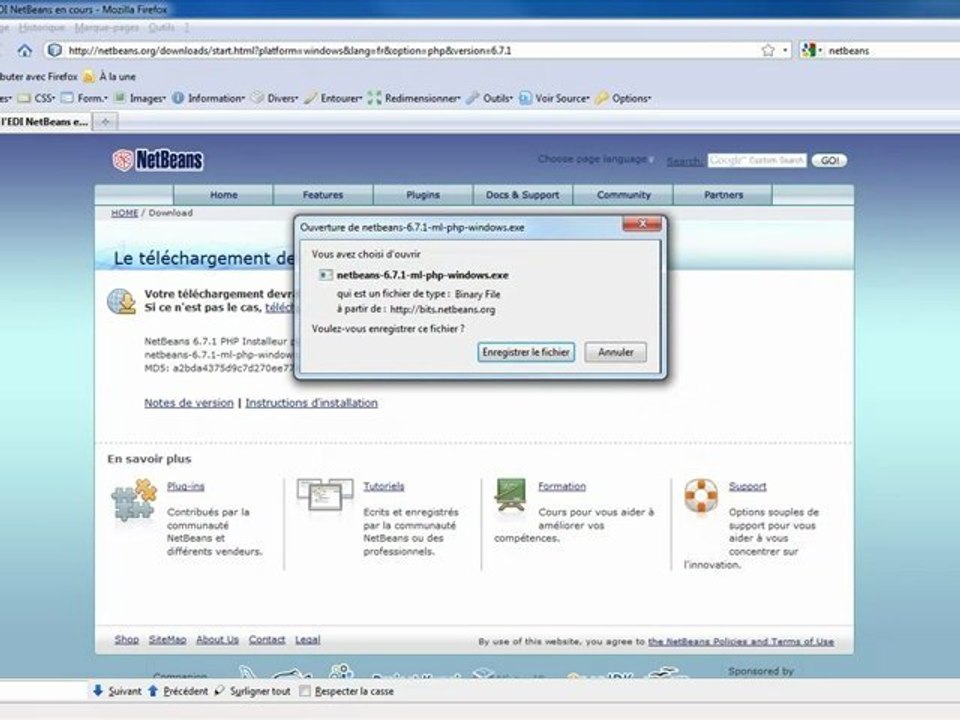Open the Features navigation tab
The image size is (960, 720).
point(323,195)
